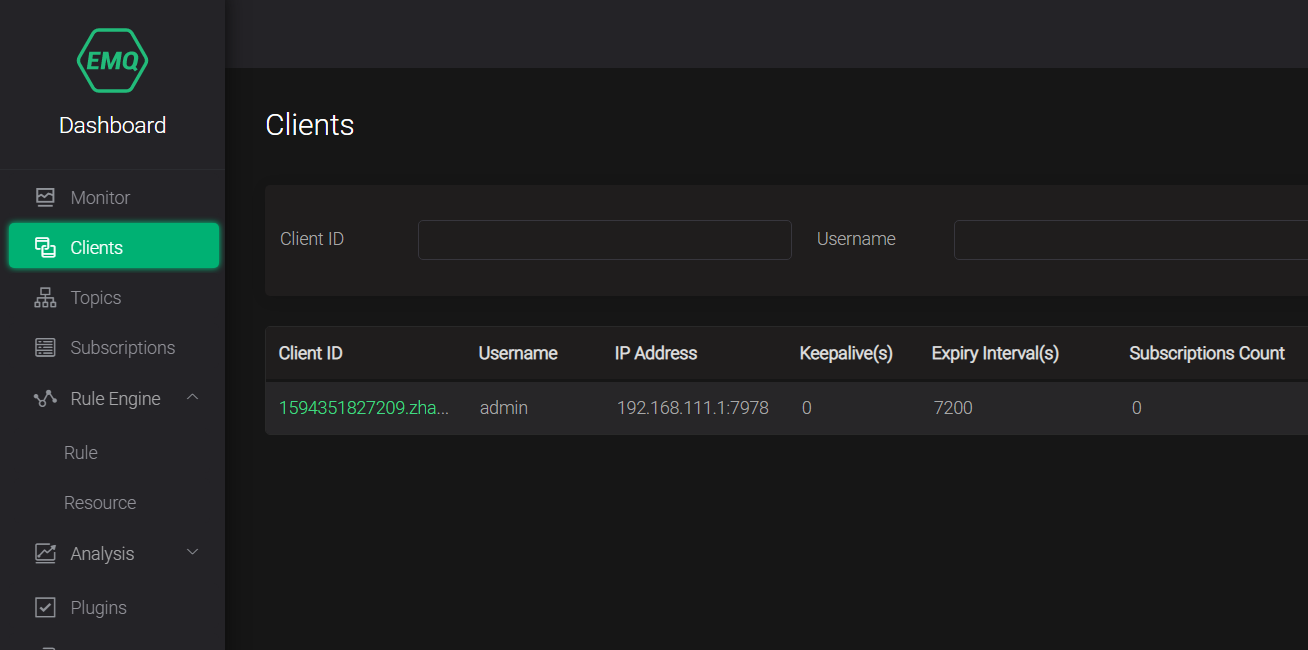Switch to the Topics page
The height and width of the screenshot is (650, 1308).
pyautogui.click(x=95, y=297)
